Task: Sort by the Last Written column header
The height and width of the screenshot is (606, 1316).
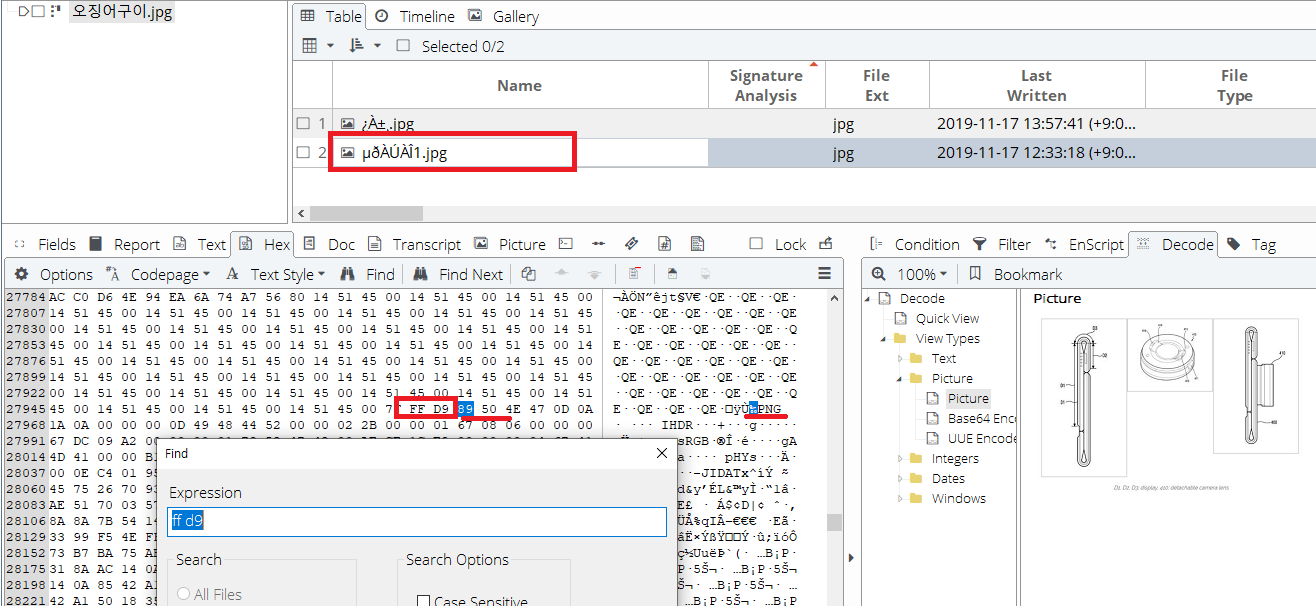Action: (x=1035, y=85)
